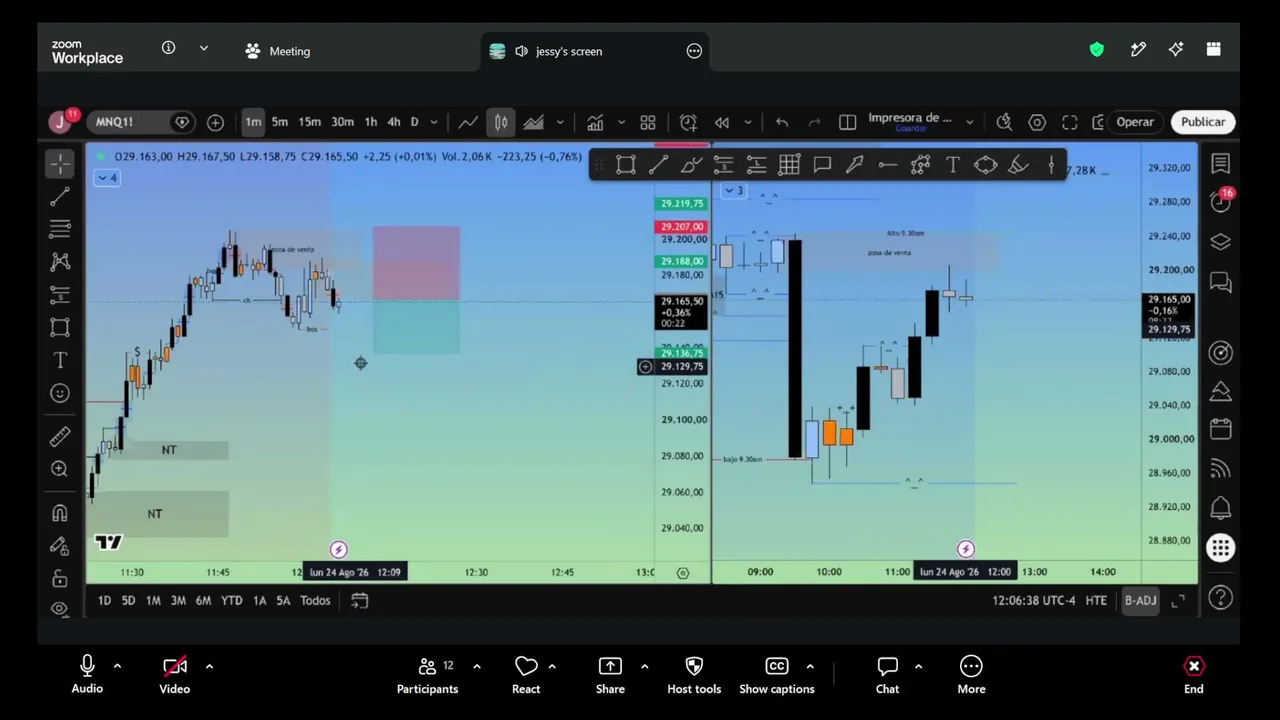Viewport: 1280px width, 720px height.
Task: Toggle B-ADJ back adjustment
Action: pos(1140,600)
